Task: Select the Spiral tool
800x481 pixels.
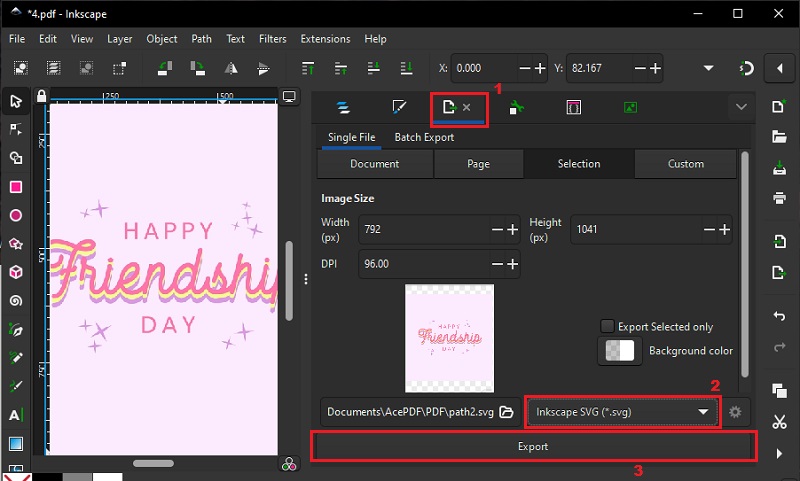Action: 16,301
